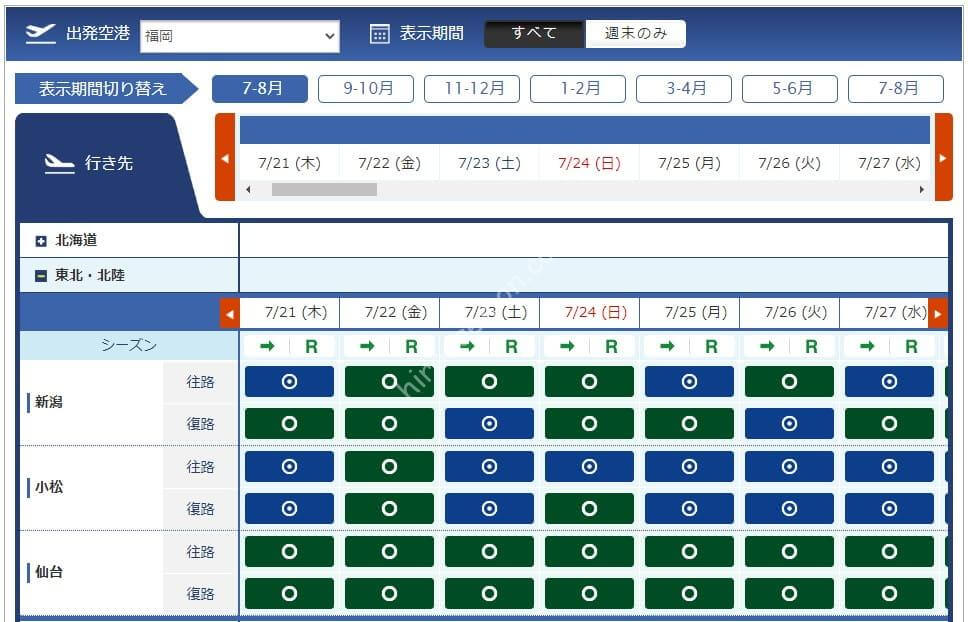Screen dimensions: 968x622
Task: Select 仙台 往路 availability for 7/25
Action: pos(689,551)
